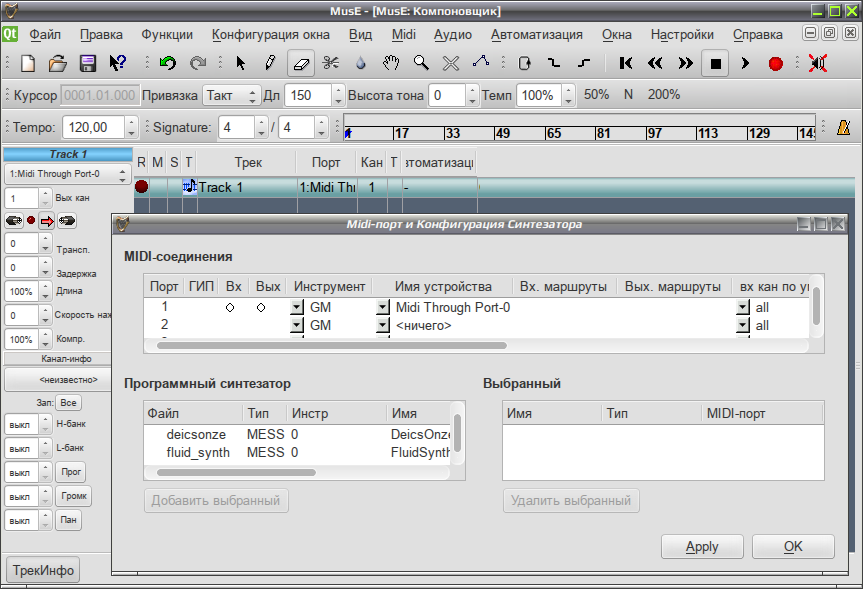Toggle the Eraser tool
This screenshot has width=863, height=589.
pyautogui.click(x=301, y=63)
